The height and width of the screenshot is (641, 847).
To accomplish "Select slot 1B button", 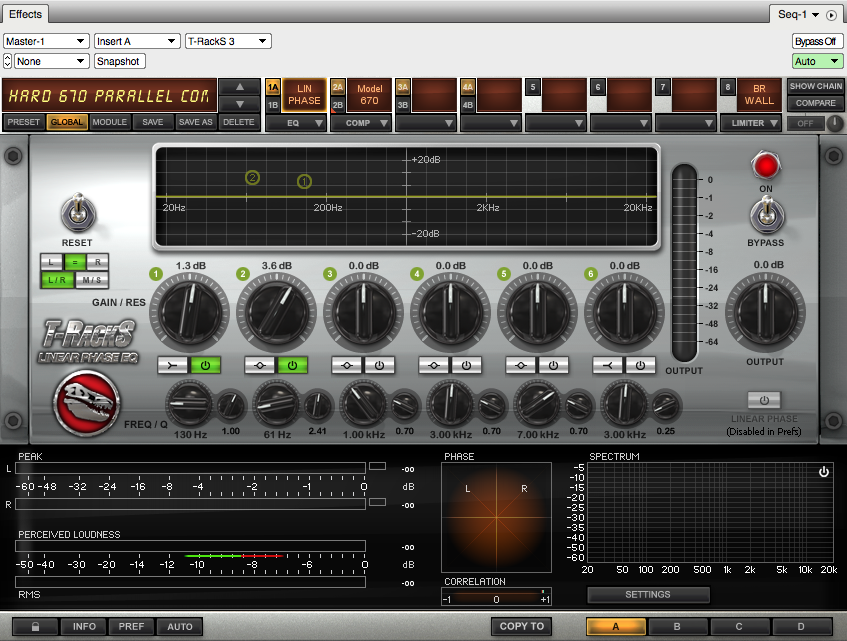I will [273, 105].
